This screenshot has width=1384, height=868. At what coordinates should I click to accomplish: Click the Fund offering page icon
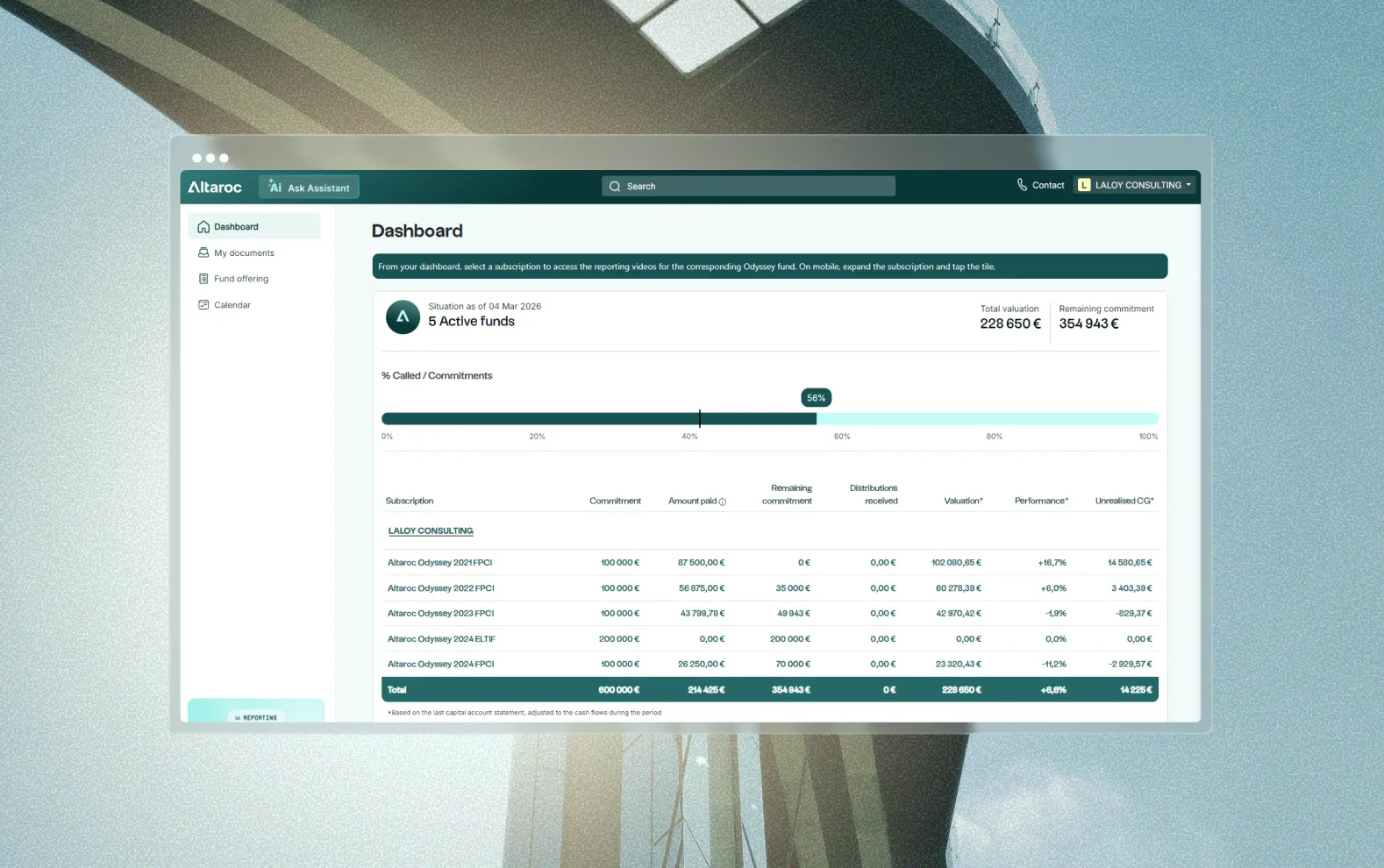(x=203, y=279)
